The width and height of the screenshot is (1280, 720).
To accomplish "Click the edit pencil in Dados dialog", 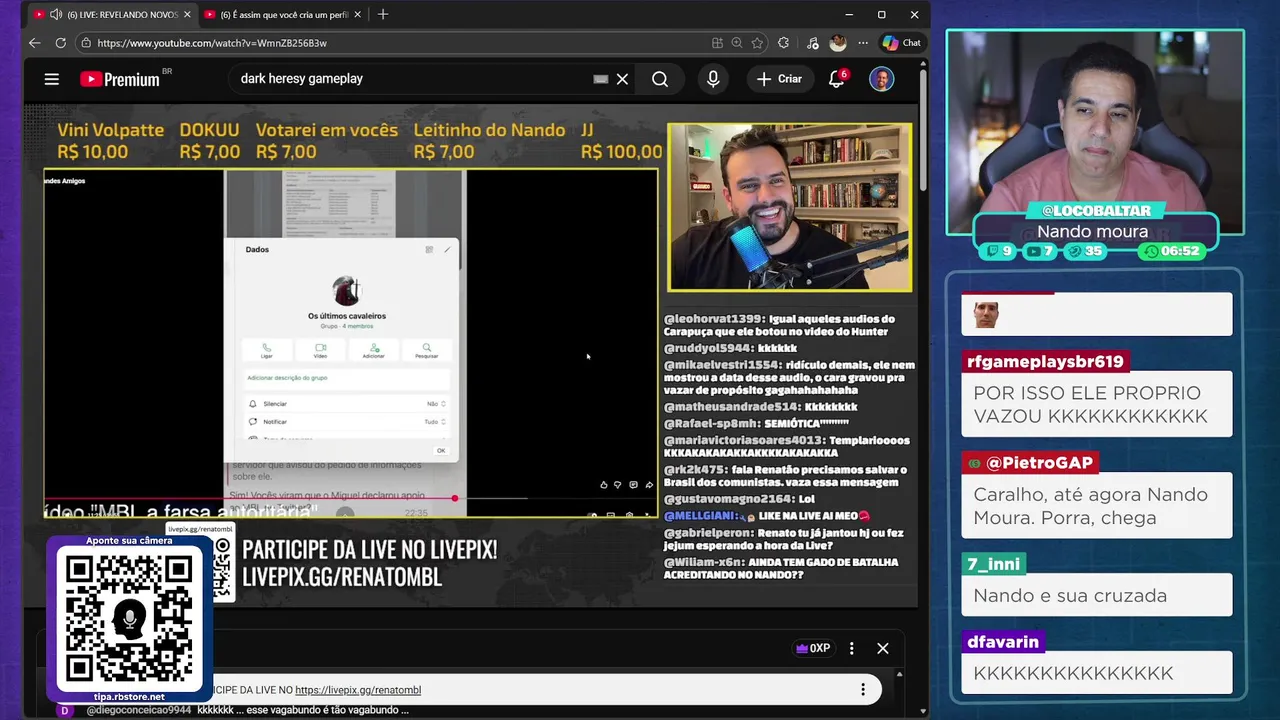I will point(447,249).
